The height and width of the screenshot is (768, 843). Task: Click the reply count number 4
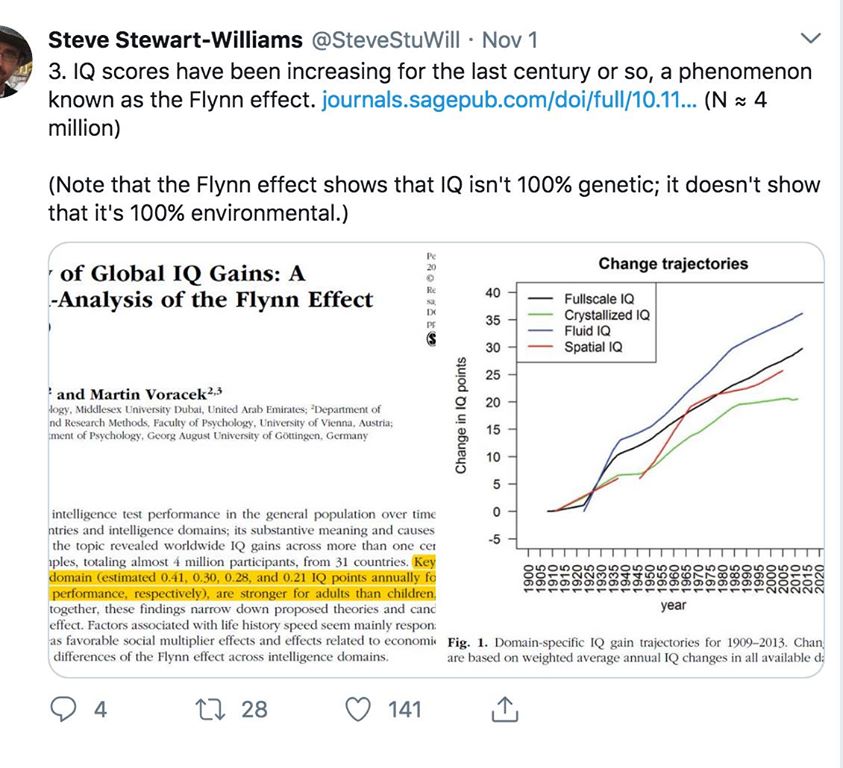(100, 709)
